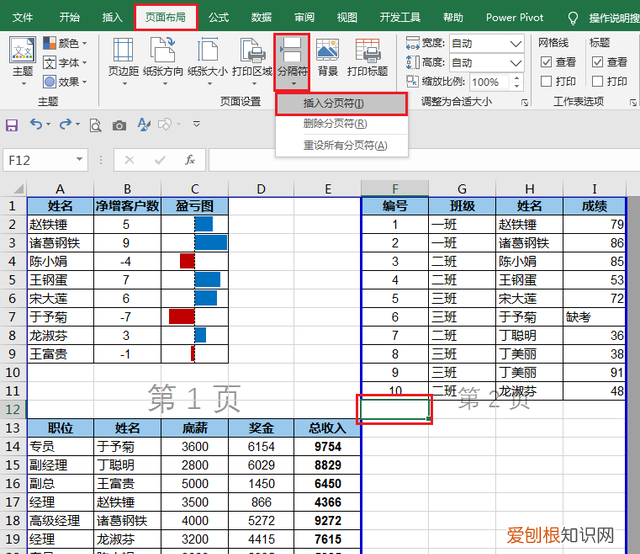Click the lightbulb tell-me icon
The height and width of the screenshot is (554, 640).
click(x=573, y=18)
